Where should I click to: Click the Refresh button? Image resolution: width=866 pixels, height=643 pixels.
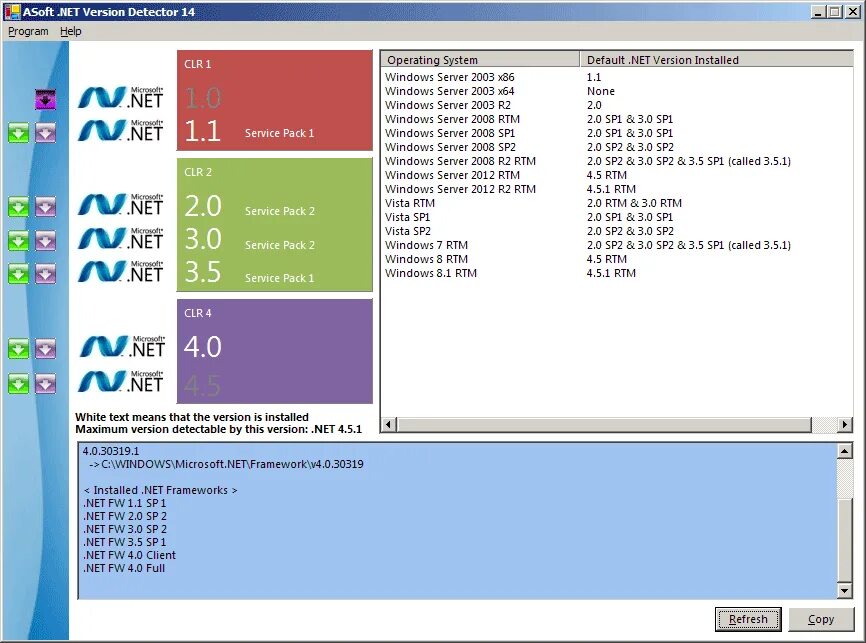748,619
